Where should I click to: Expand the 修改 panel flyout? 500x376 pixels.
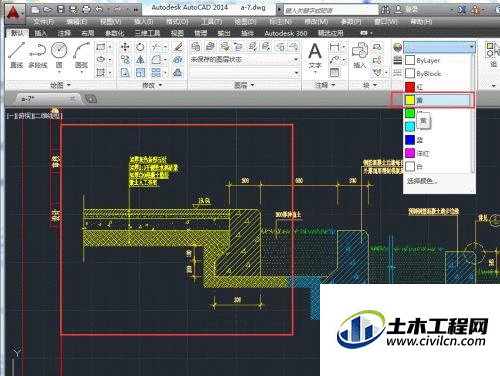[x=152, y=85]
